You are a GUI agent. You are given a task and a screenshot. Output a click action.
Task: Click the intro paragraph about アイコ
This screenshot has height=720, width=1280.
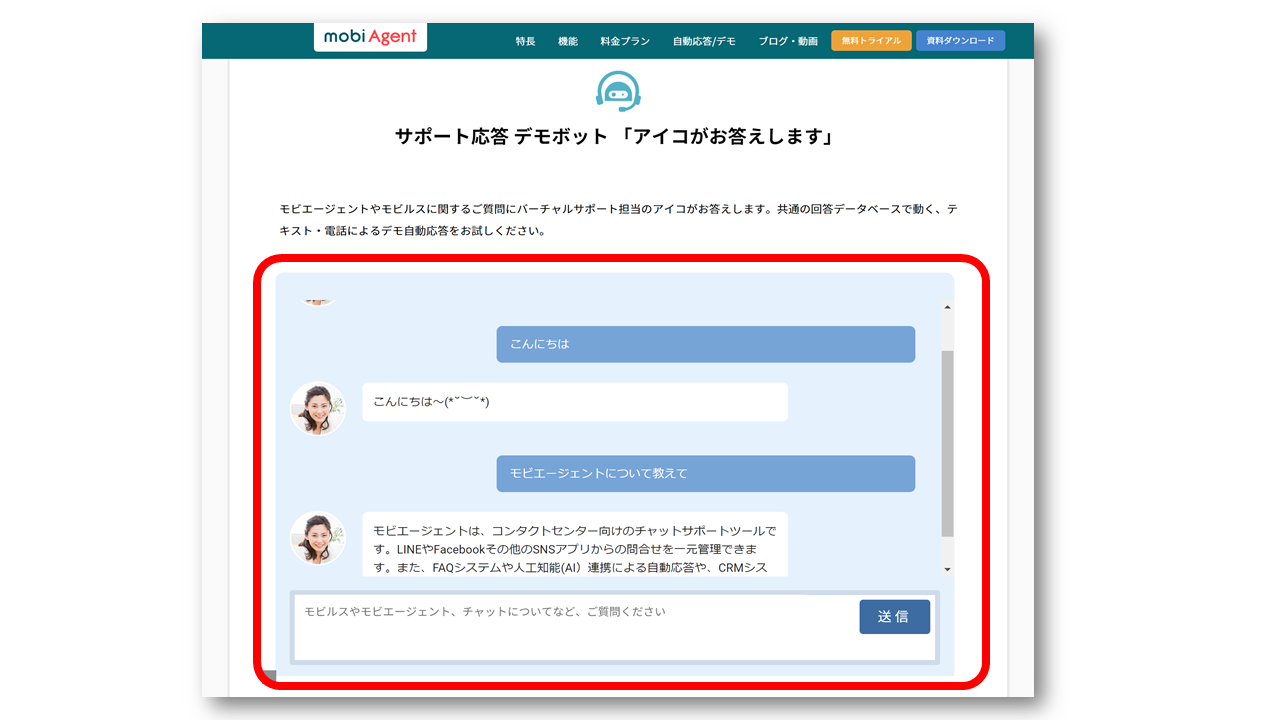619,220
